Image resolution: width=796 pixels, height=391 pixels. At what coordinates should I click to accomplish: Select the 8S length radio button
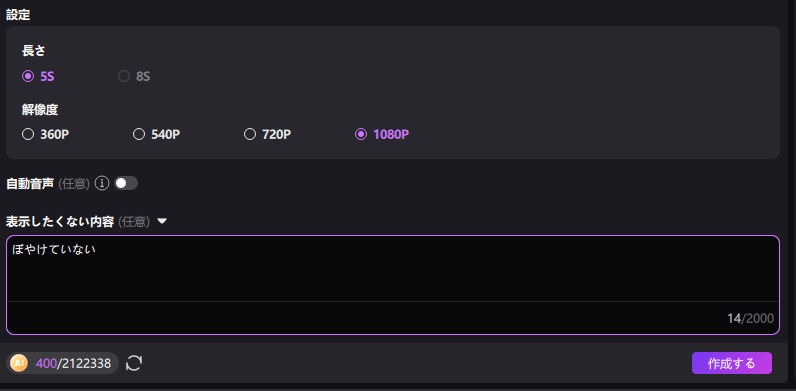click(x=124, y=77)
